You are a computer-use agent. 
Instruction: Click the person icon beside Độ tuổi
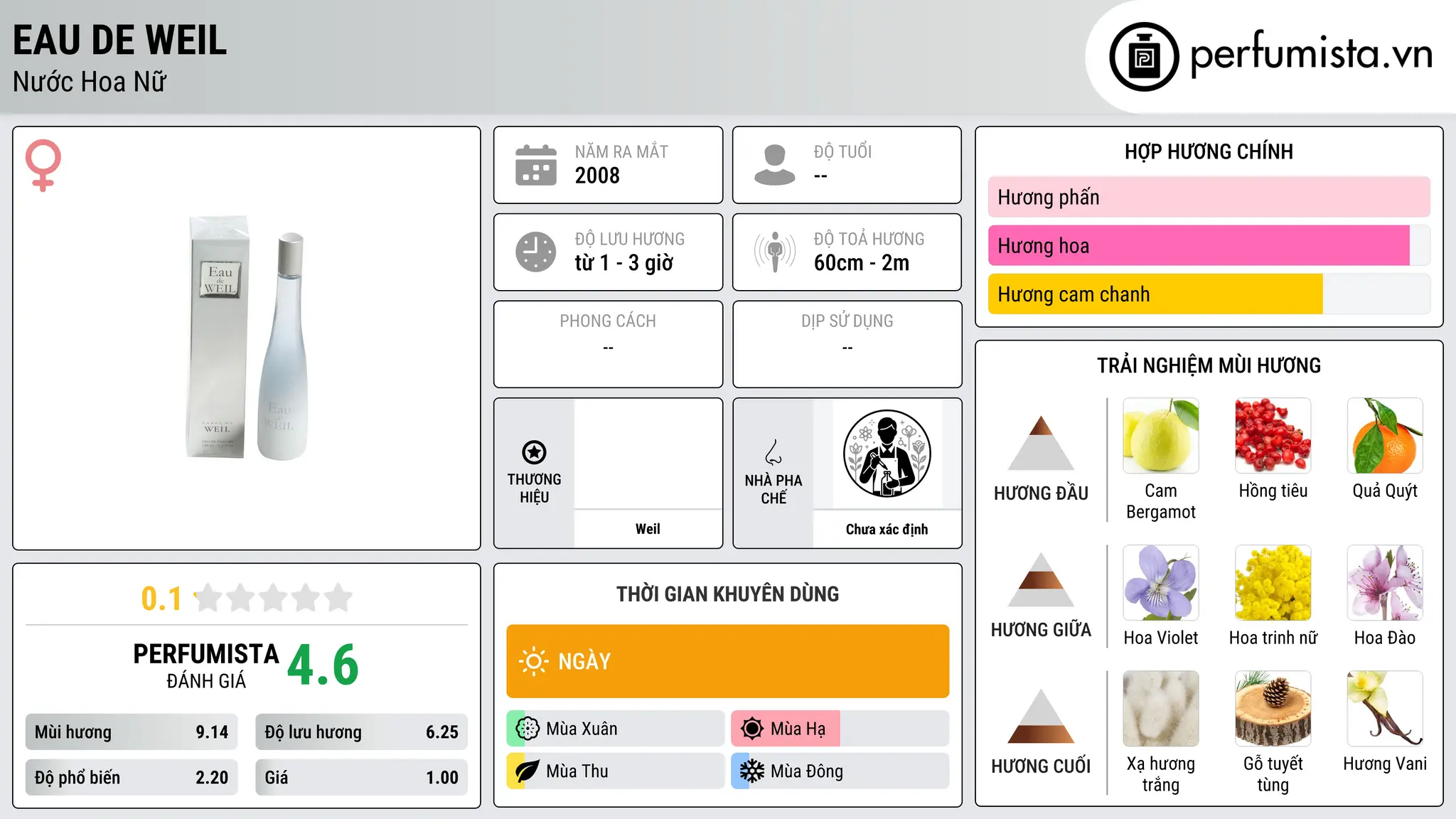[775, 165]
